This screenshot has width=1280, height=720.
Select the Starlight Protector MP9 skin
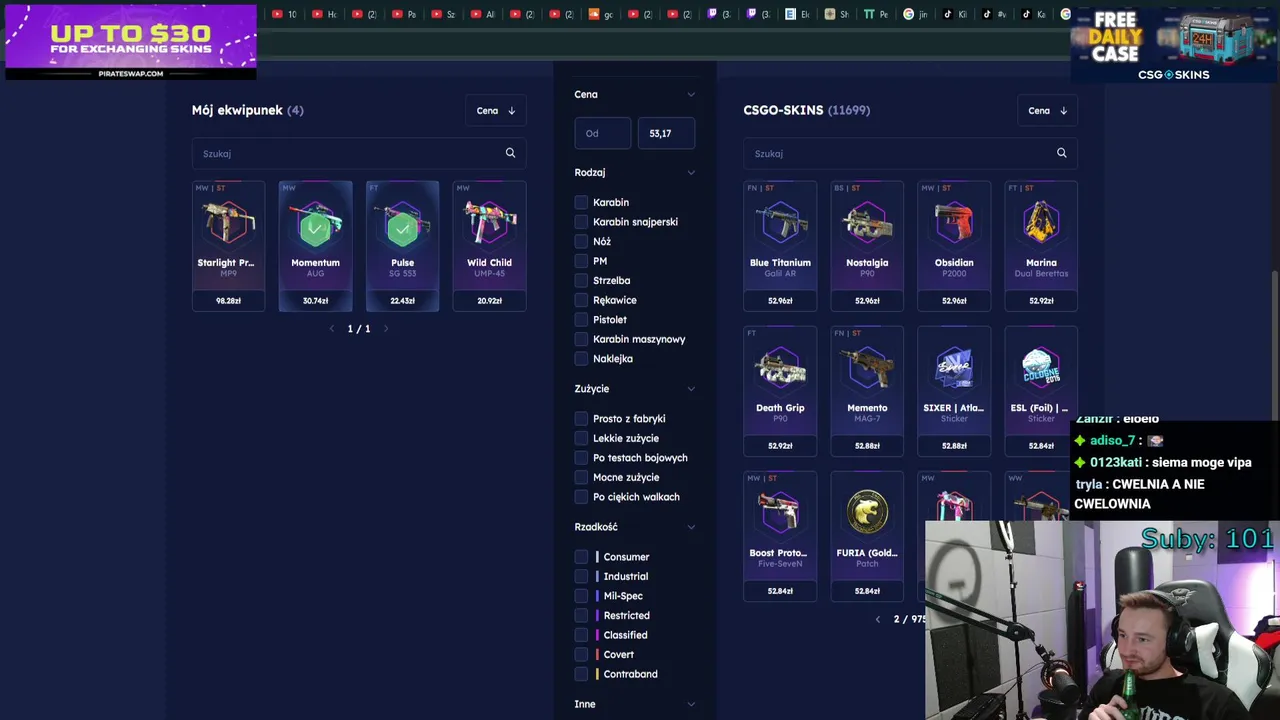coord(228,246)
